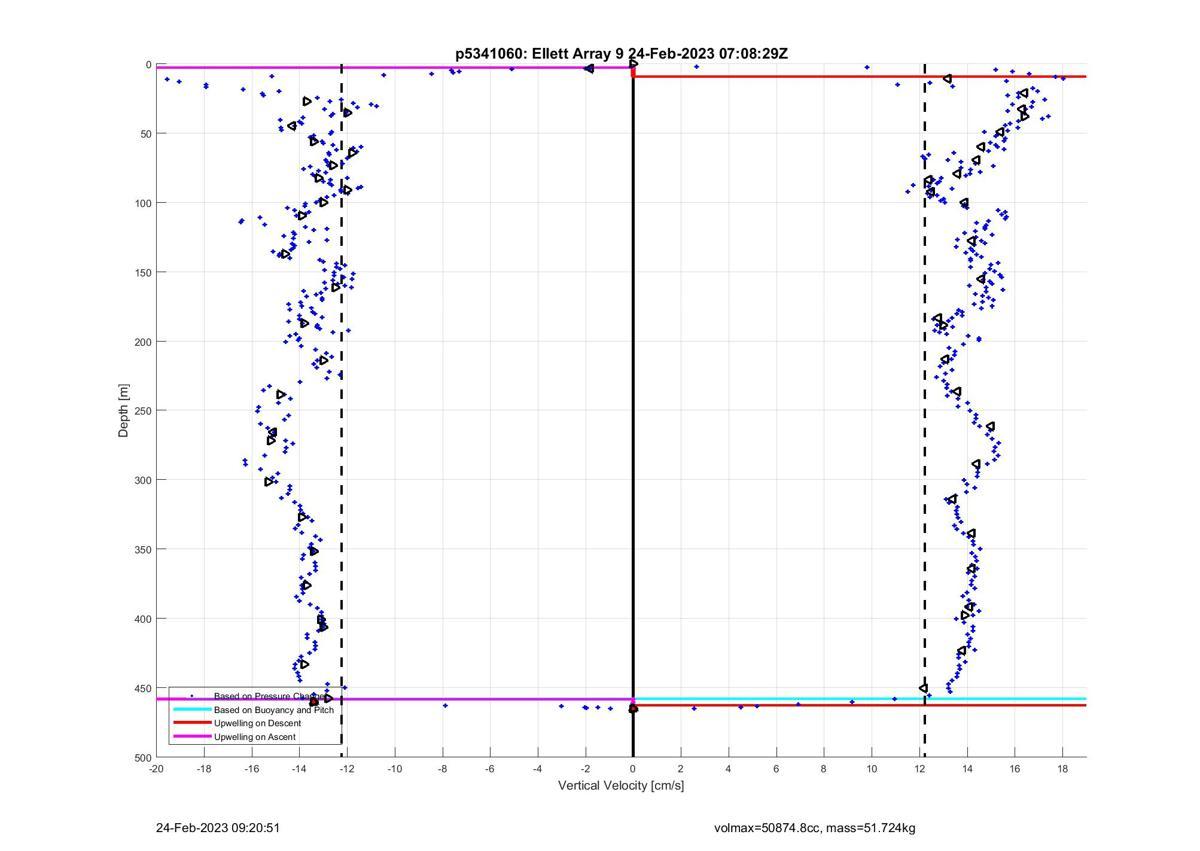Click the depth axis tick label "500"
Image resolution: width=1200 pixels, height=851 pixels.
(142, 757)
